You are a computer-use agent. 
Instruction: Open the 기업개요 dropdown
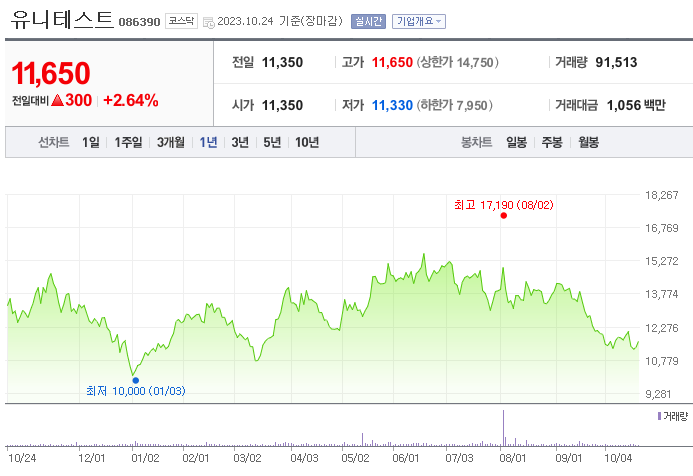point(419,21)
